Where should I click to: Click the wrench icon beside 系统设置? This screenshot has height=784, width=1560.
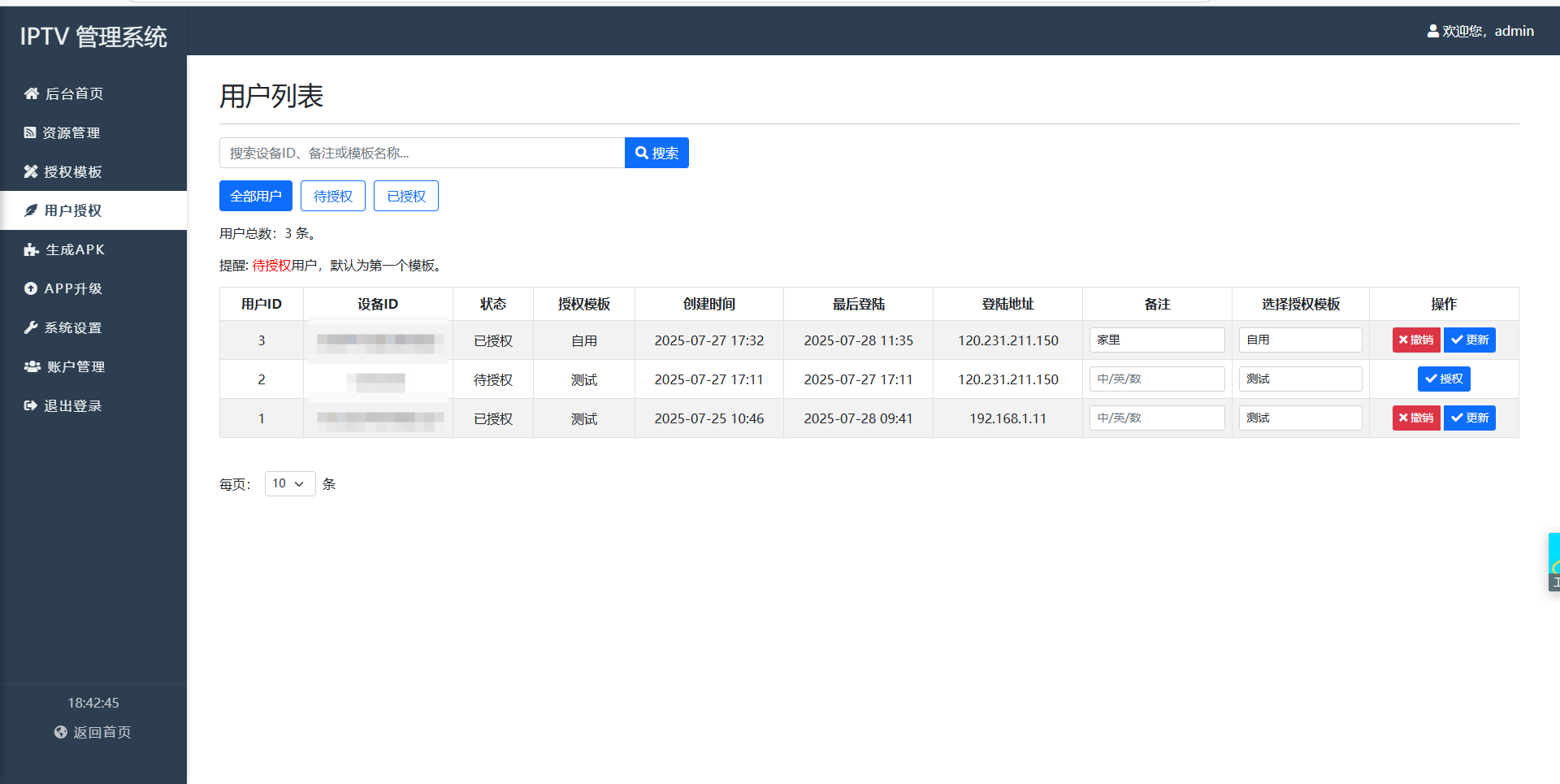pos(31,327)
